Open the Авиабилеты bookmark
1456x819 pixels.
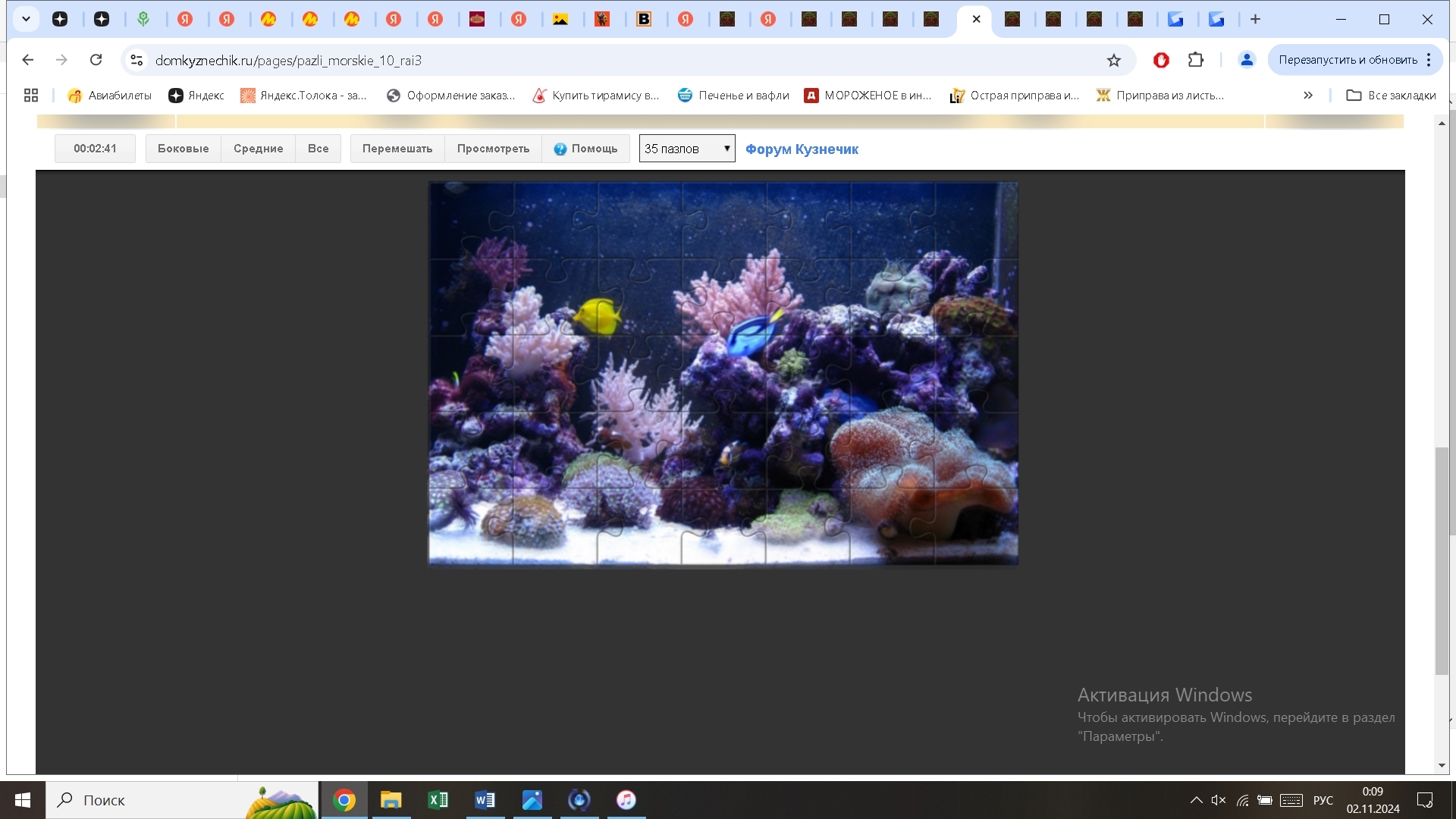point(109,95)
